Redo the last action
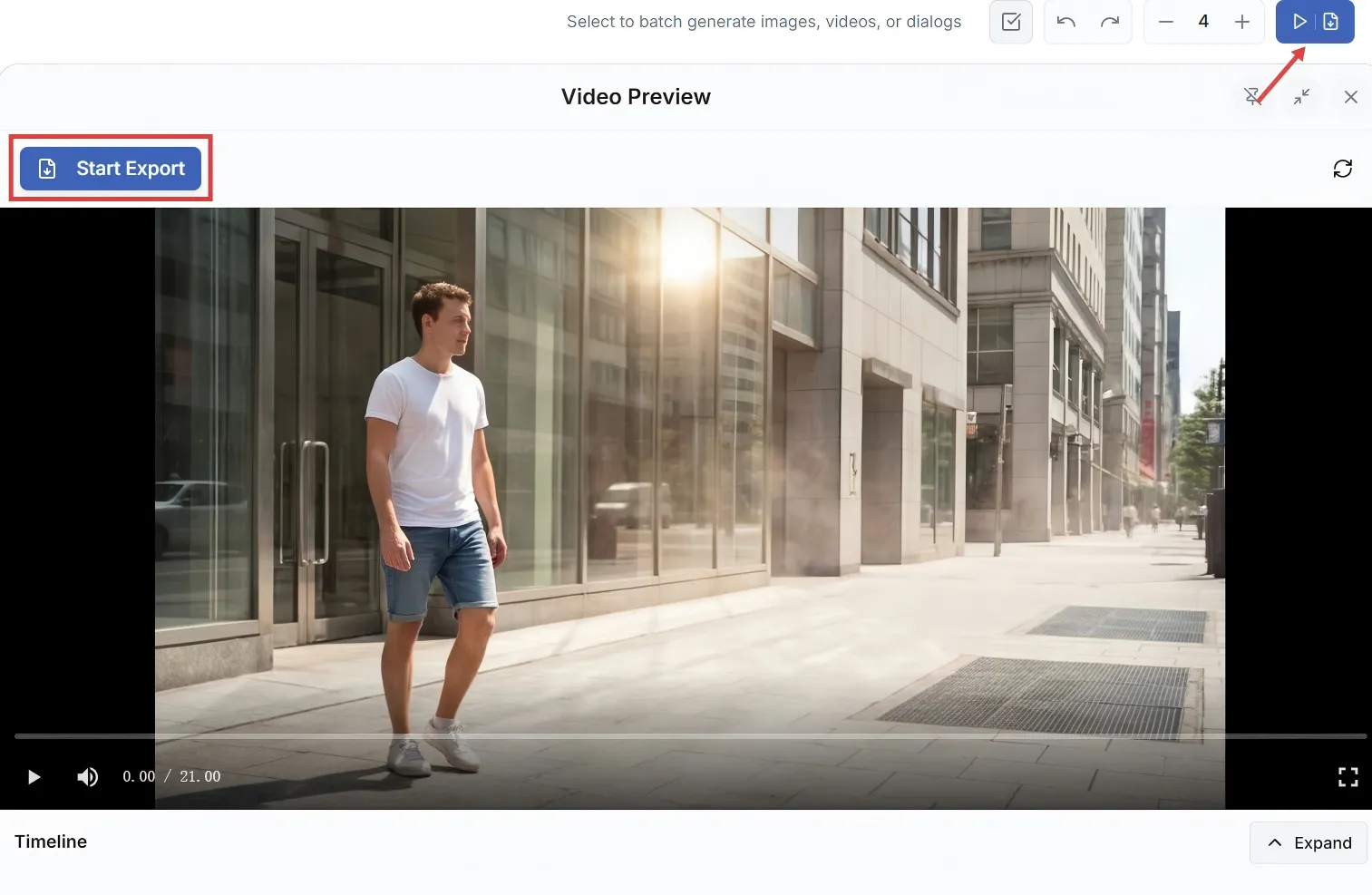The image size is (1372, 895). (x=1109, y=22)
